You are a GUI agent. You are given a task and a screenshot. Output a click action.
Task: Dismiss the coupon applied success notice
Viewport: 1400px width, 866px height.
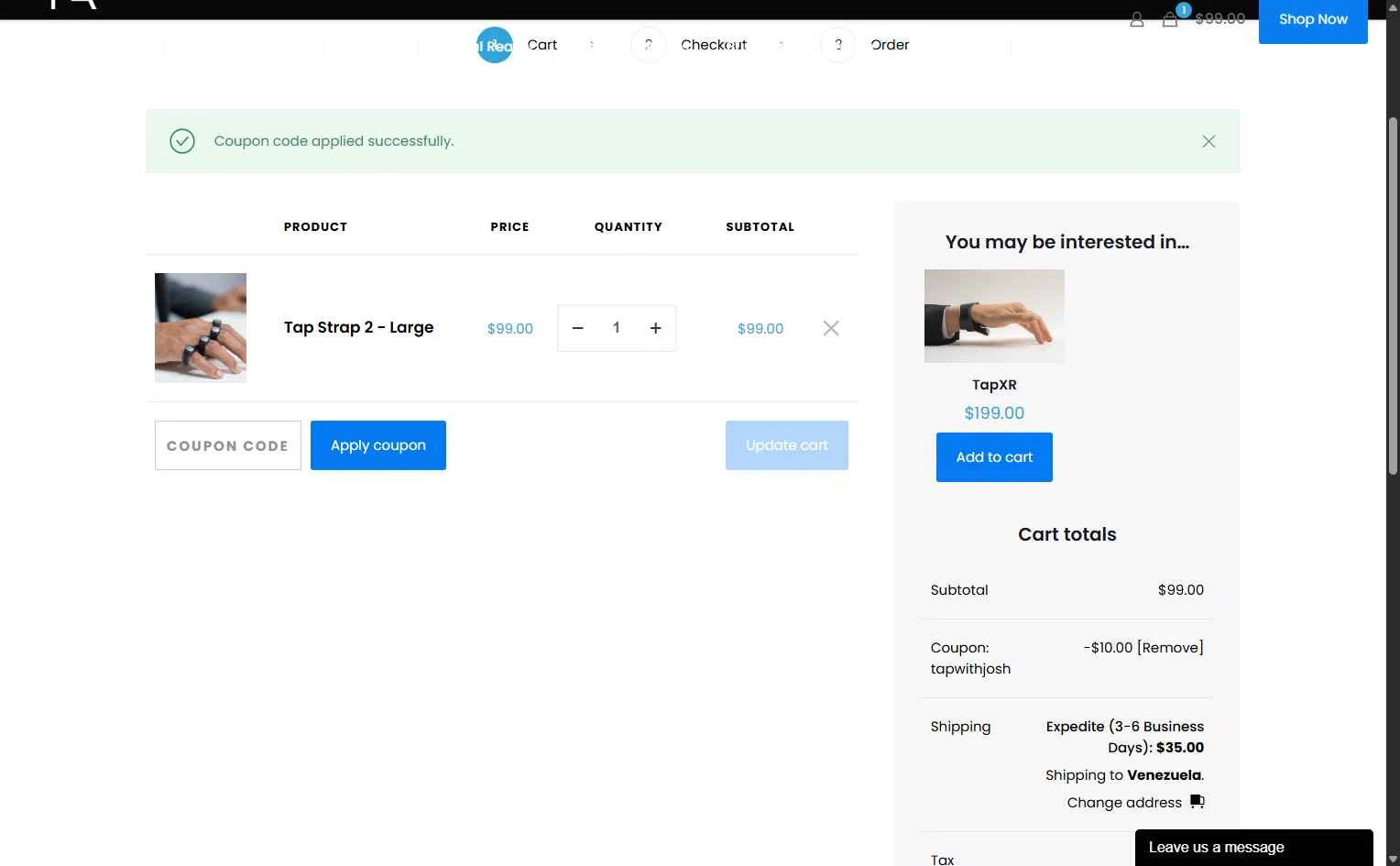point(1209,141)
